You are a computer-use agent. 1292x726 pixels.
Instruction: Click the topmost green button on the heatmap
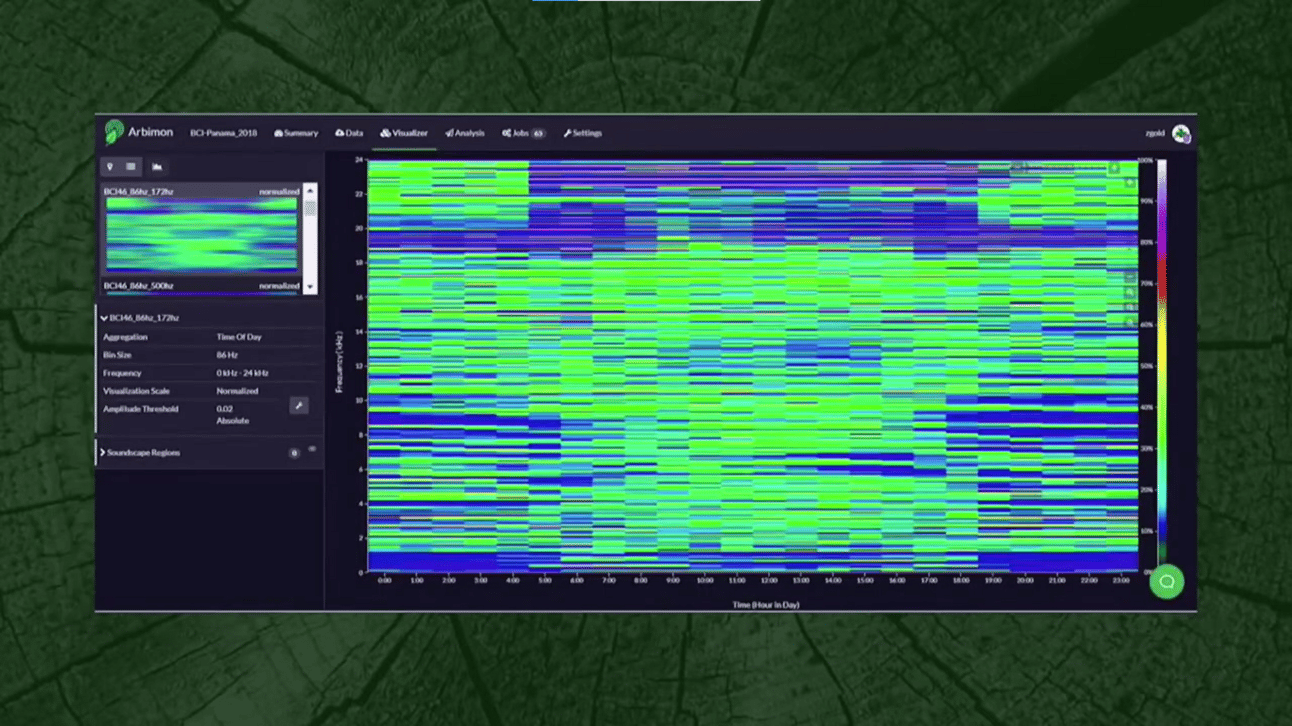1114,168
